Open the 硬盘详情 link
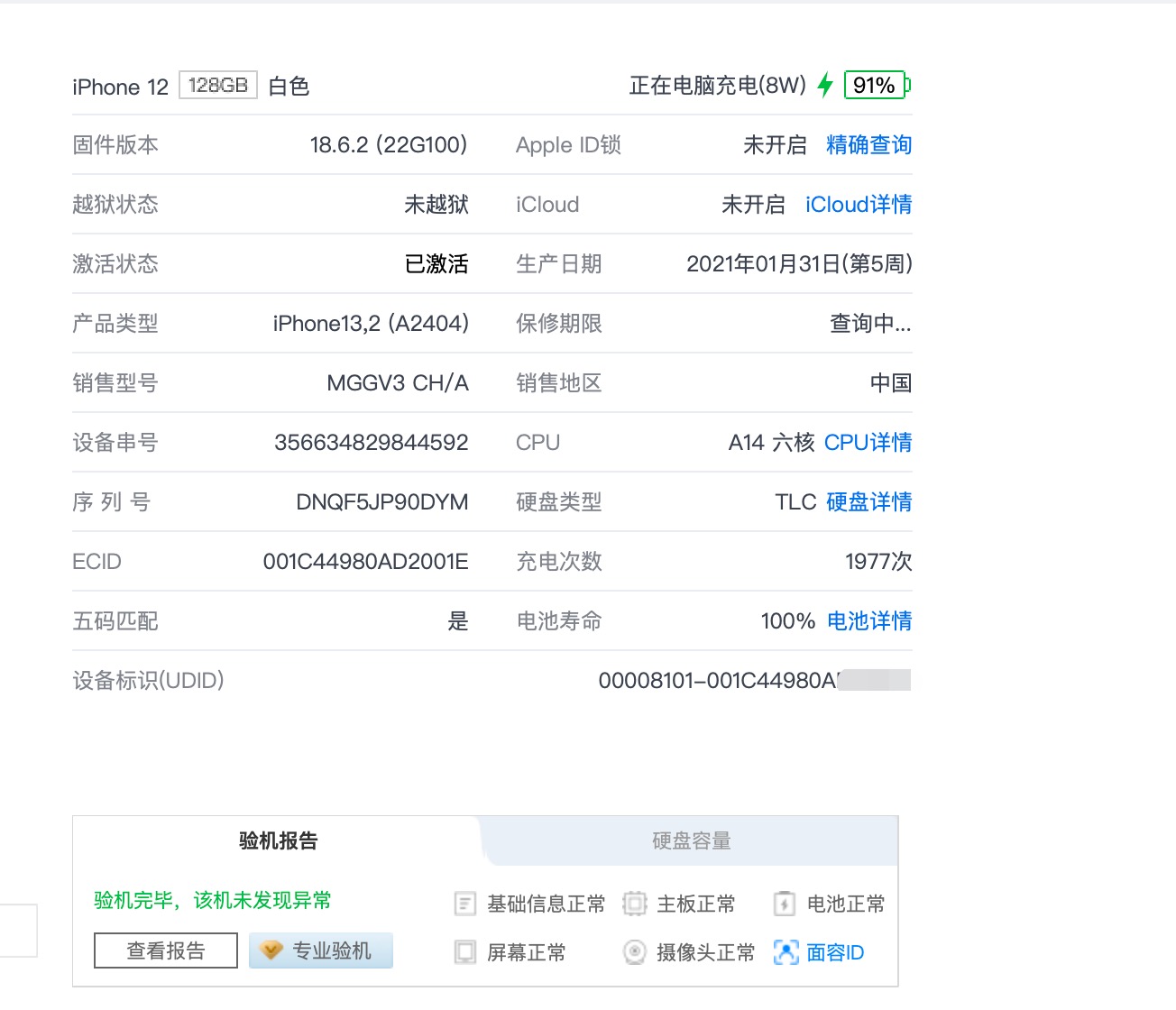The width and height of the screenshot is (1176, 1010). coord(868,502)
